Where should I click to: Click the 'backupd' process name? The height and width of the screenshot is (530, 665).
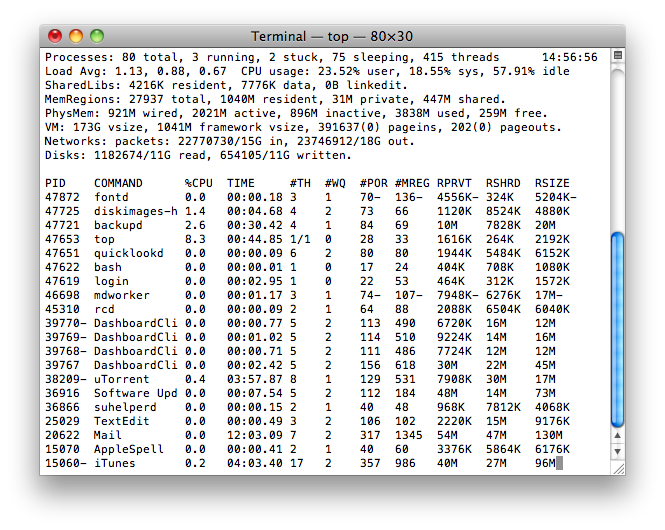coord(118,225)
